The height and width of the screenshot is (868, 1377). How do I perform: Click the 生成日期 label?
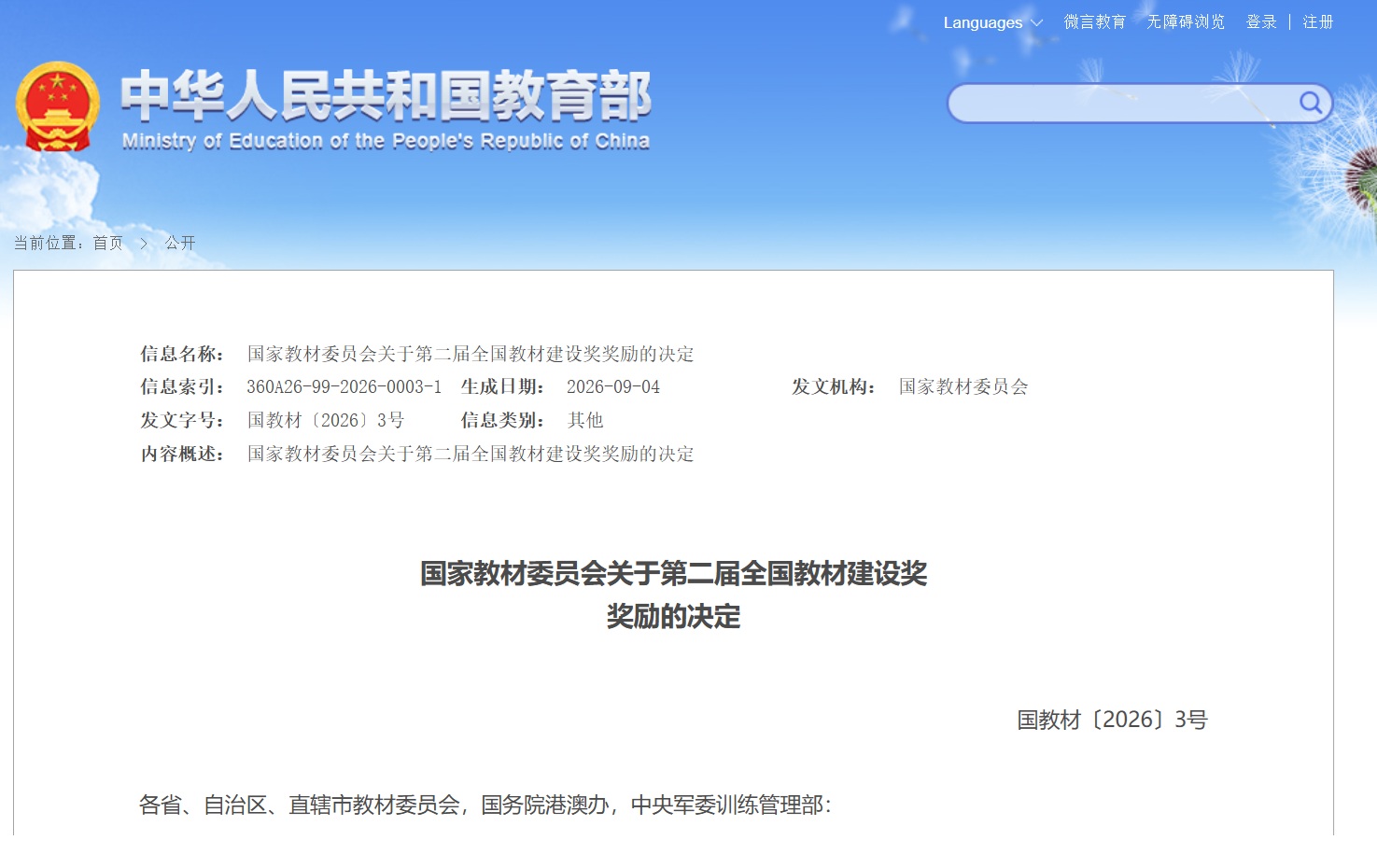point(502,386)
